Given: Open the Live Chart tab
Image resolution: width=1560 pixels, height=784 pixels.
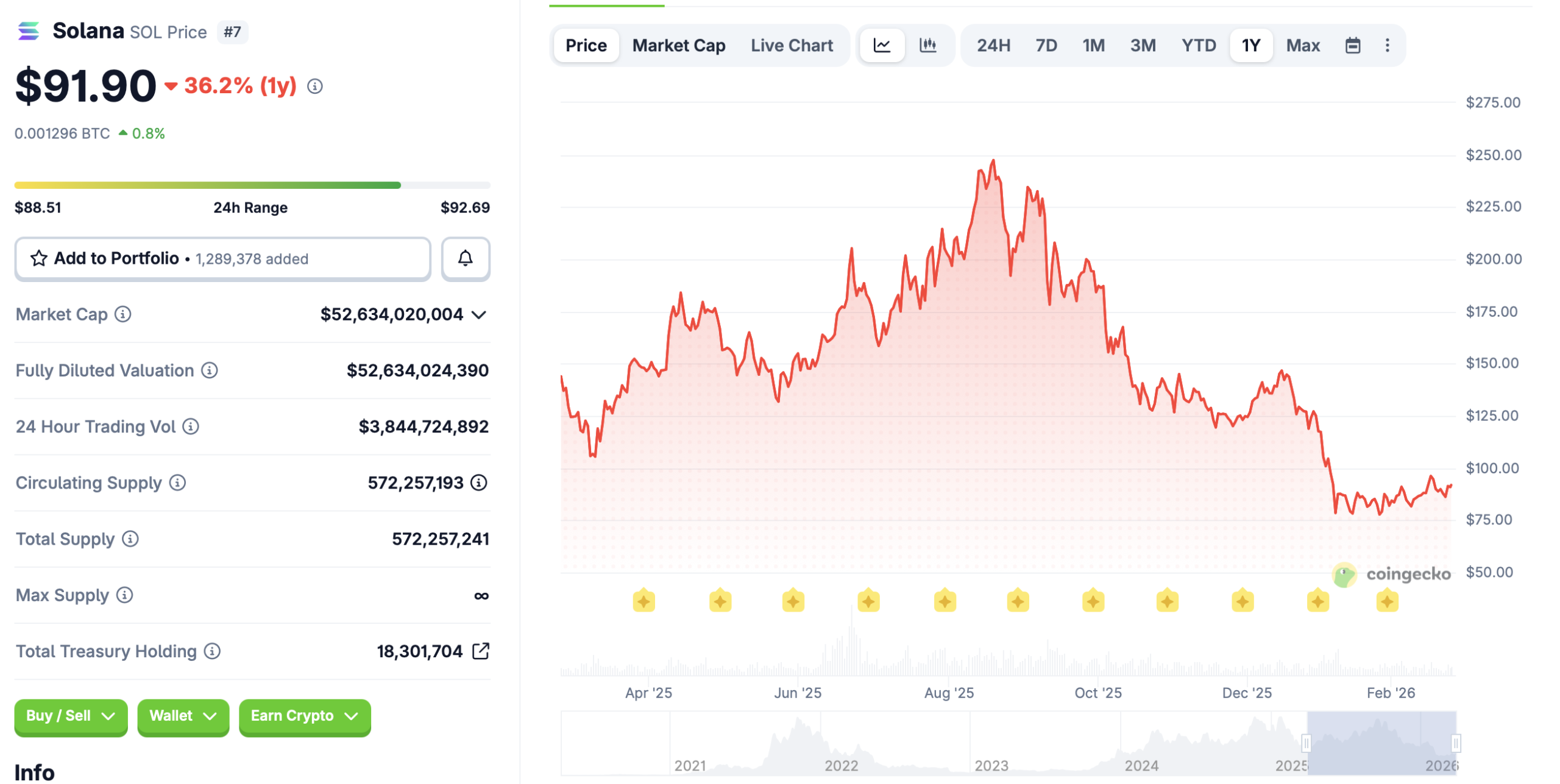Looking at the screenshot, I should [x=792, y=45].
